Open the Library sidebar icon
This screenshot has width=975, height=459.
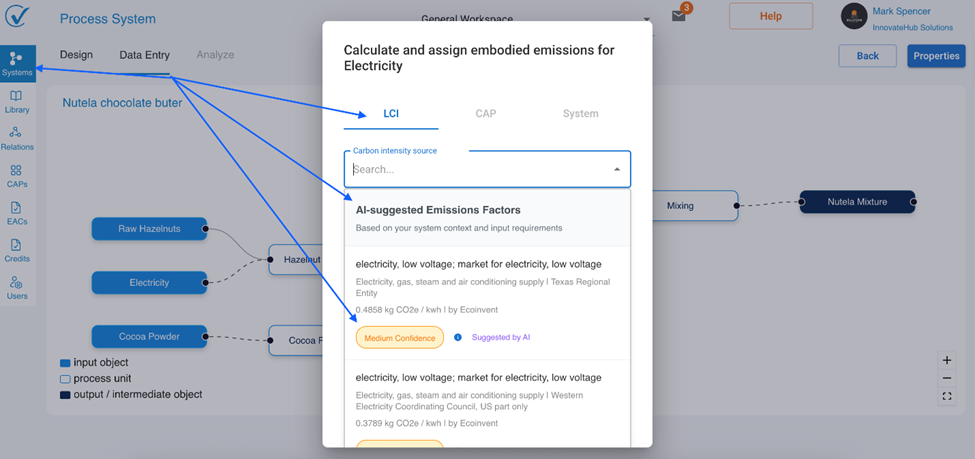[x=17, y=101]
